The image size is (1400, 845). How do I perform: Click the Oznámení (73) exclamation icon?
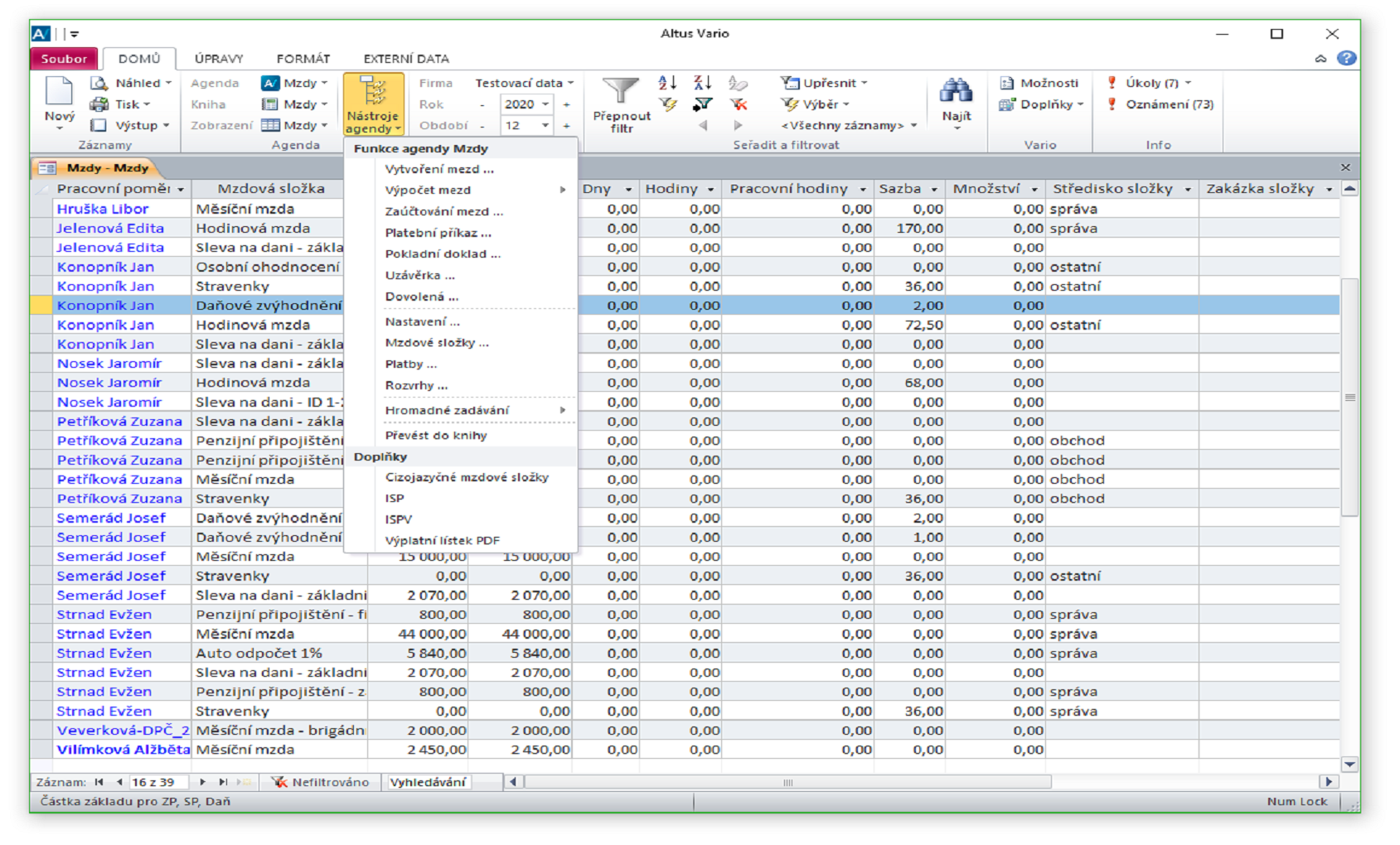point(1112,104)
